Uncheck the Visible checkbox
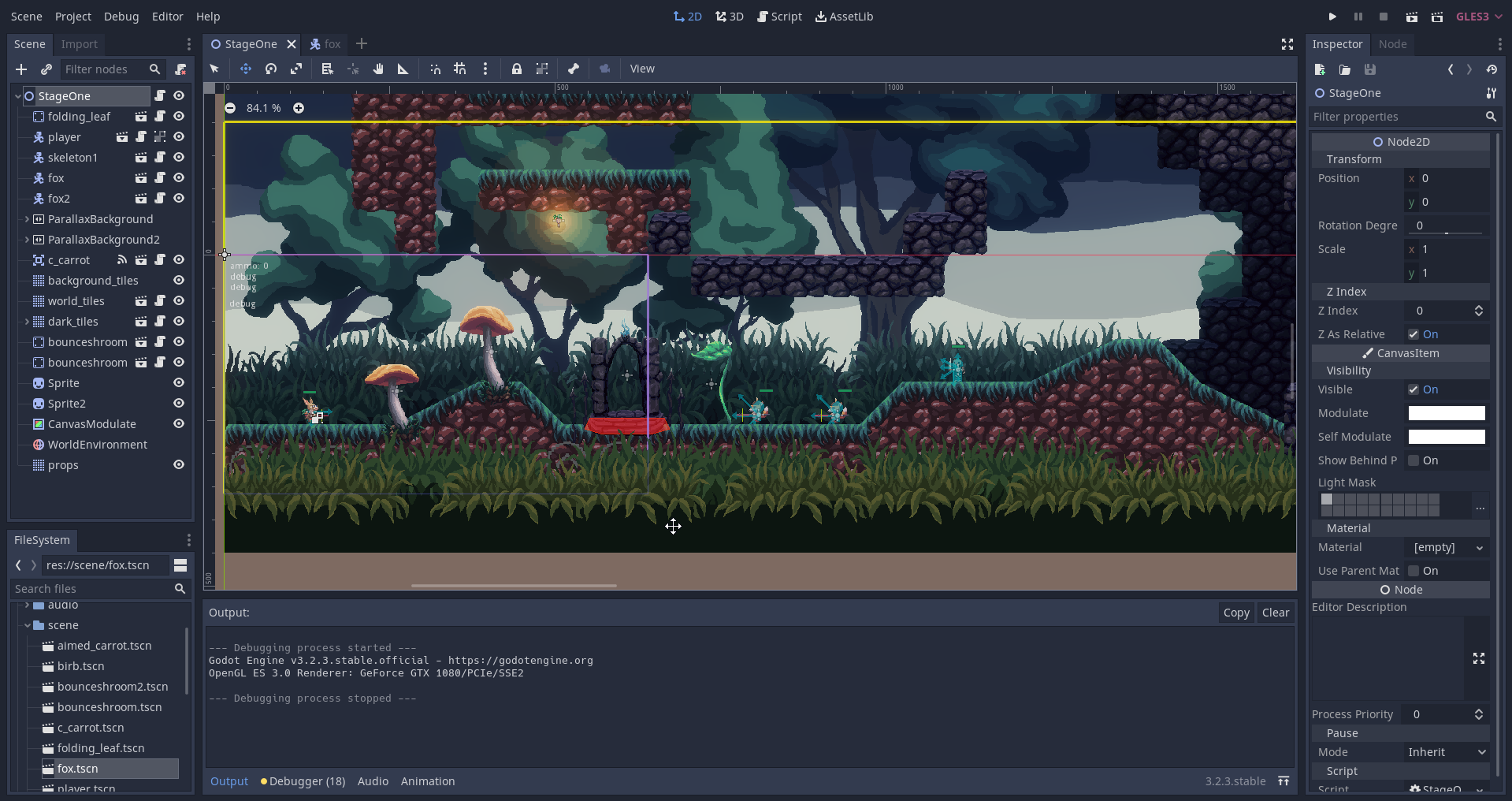1512x801 pixels. tap(1414, 389)
